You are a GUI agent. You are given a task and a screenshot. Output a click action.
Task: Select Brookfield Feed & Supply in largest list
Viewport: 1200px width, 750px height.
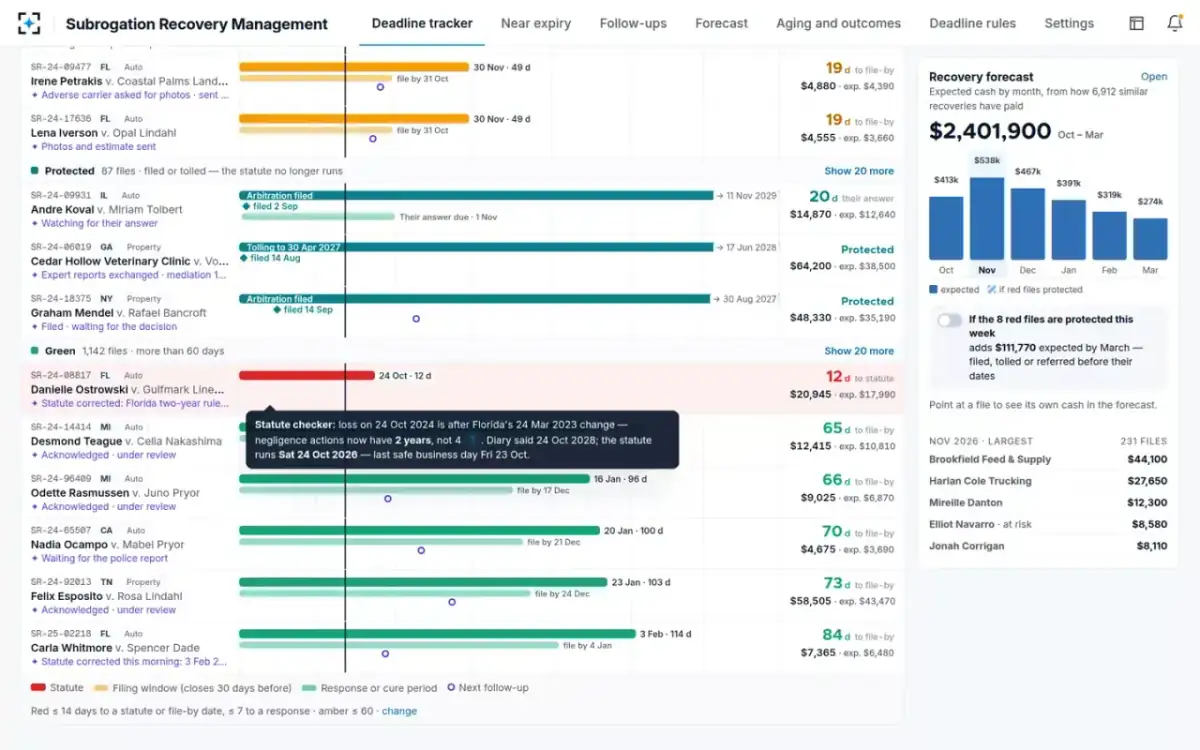[x=1048, y=459]
